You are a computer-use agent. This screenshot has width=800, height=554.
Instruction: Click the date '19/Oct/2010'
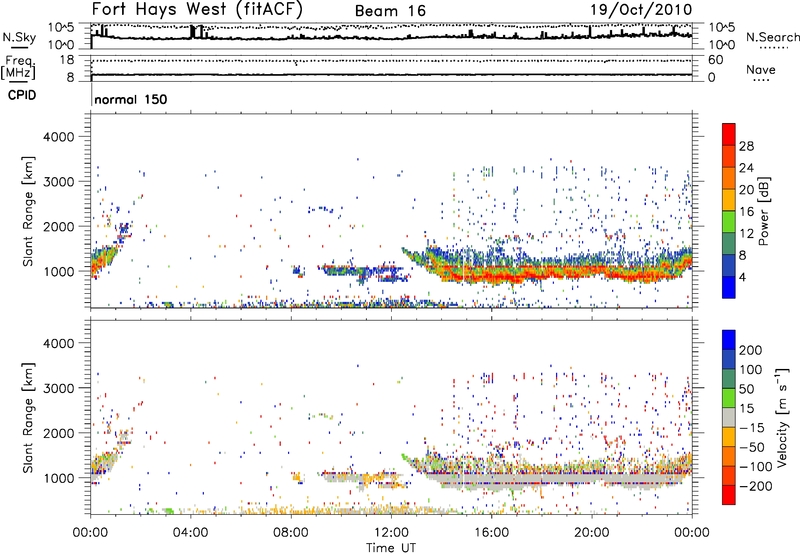point(641,10)
